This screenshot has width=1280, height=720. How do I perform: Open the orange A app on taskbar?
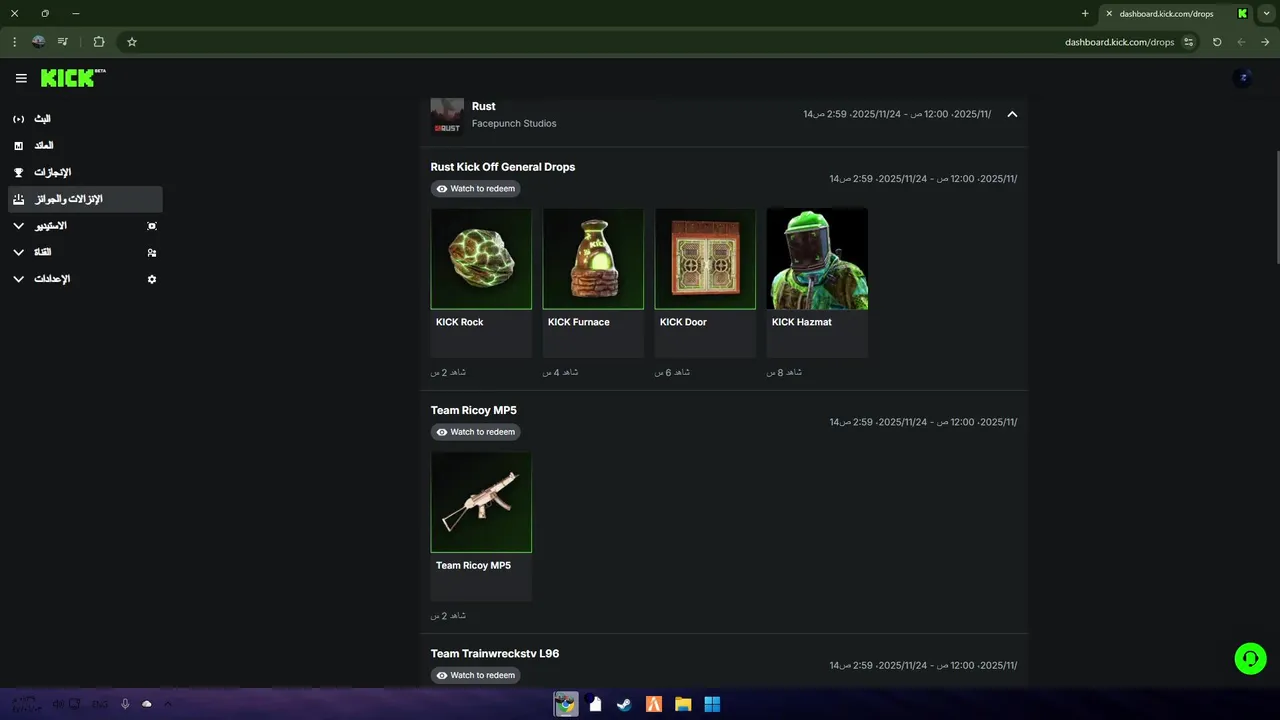[x=653, y=704]
